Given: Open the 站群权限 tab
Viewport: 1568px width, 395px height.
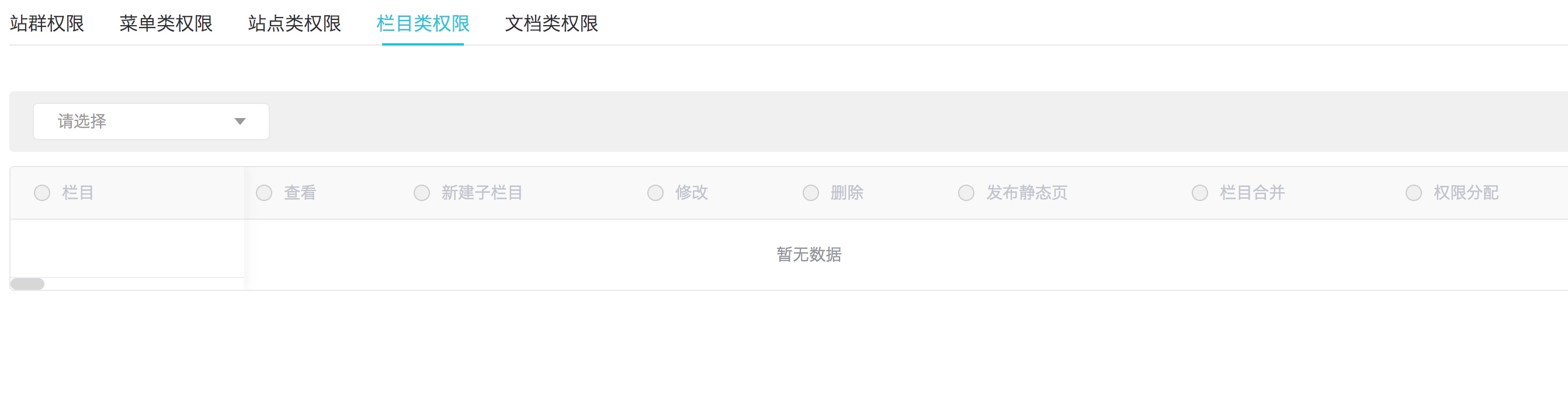Looking at the screenshot, I should click(x=47, y=24).
